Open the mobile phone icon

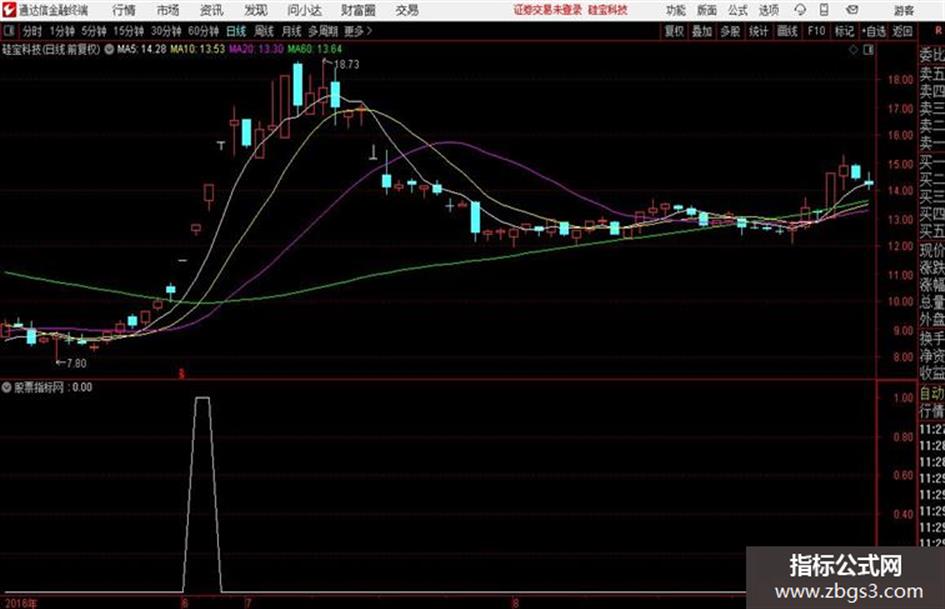824,10
